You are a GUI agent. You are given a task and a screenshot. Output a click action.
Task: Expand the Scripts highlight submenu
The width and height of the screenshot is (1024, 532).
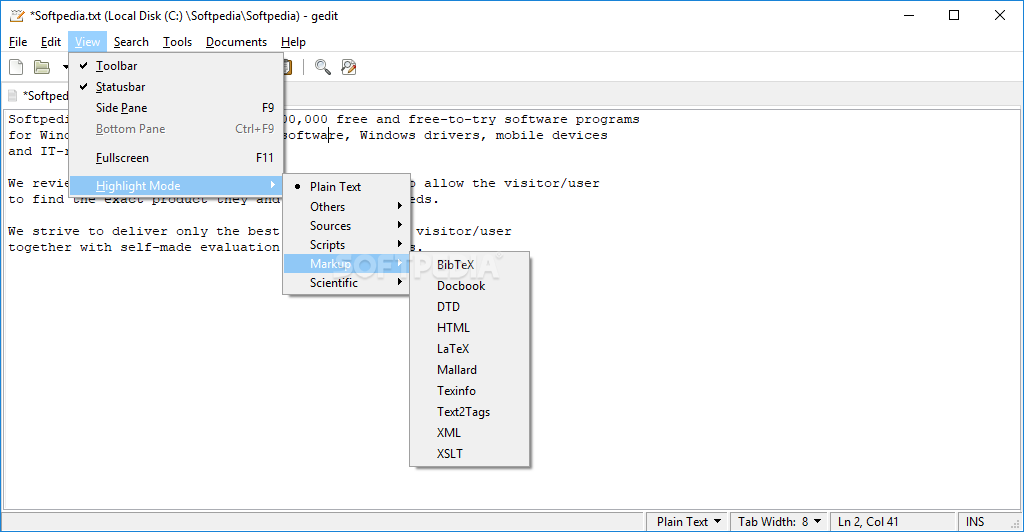pyautogui.click(x=346, y=245)
